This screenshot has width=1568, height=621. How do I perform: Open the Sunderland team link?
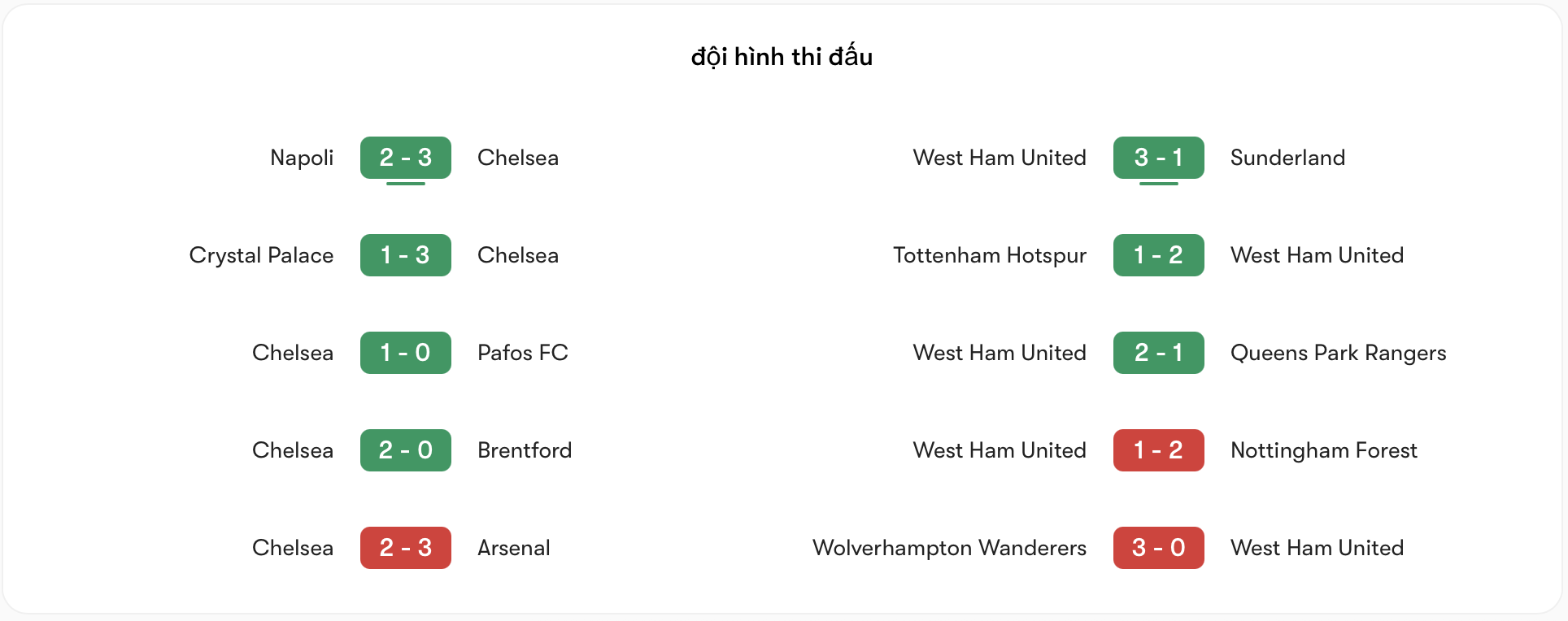pyautogui.click(x=1287, y=158)
